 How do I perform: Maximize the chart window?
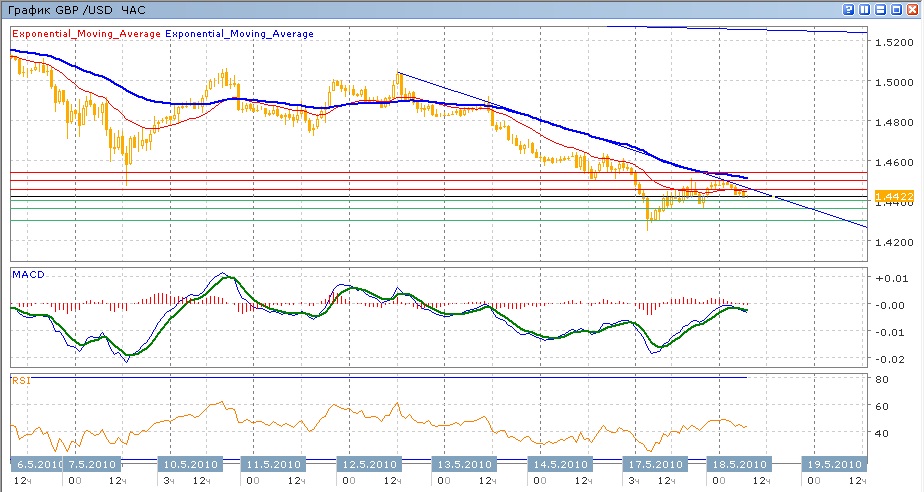coord(897,9)
